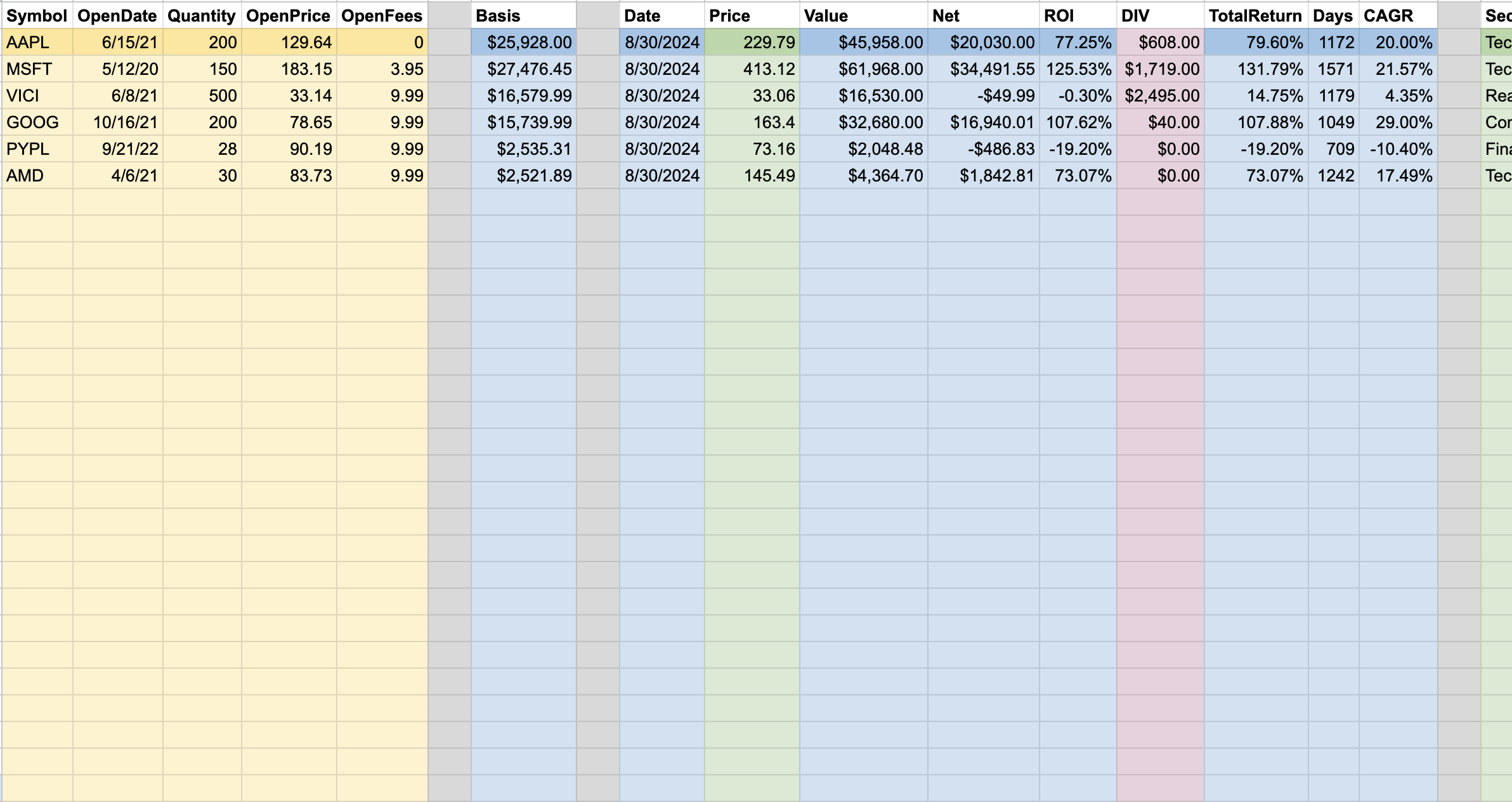The height and width of the screenshot is (802, 1512).
Task: Select AAPL days 1172 cell
Action: point(1334,43)
